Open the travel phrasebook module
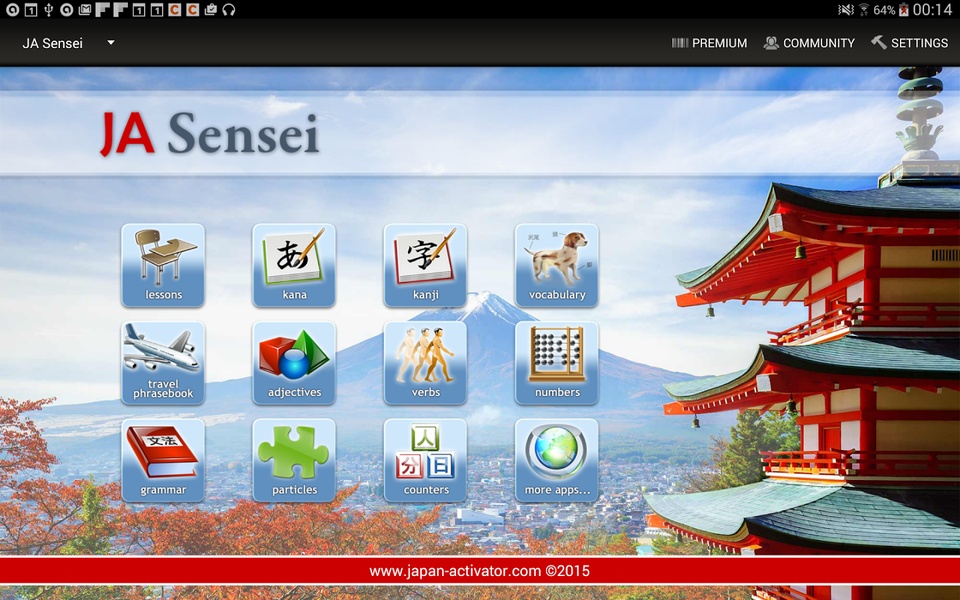 tap(163, 363)
